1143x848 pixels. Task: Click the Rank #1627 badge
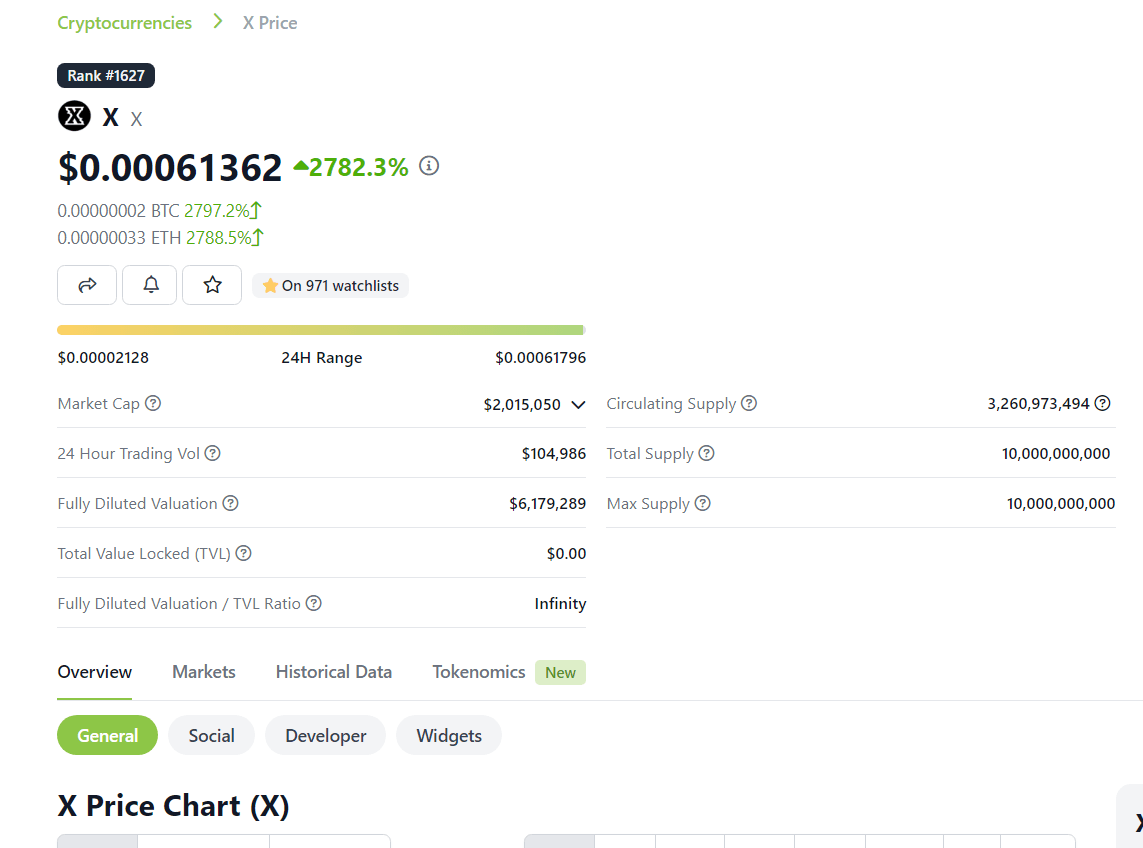[x=106, y=75]
